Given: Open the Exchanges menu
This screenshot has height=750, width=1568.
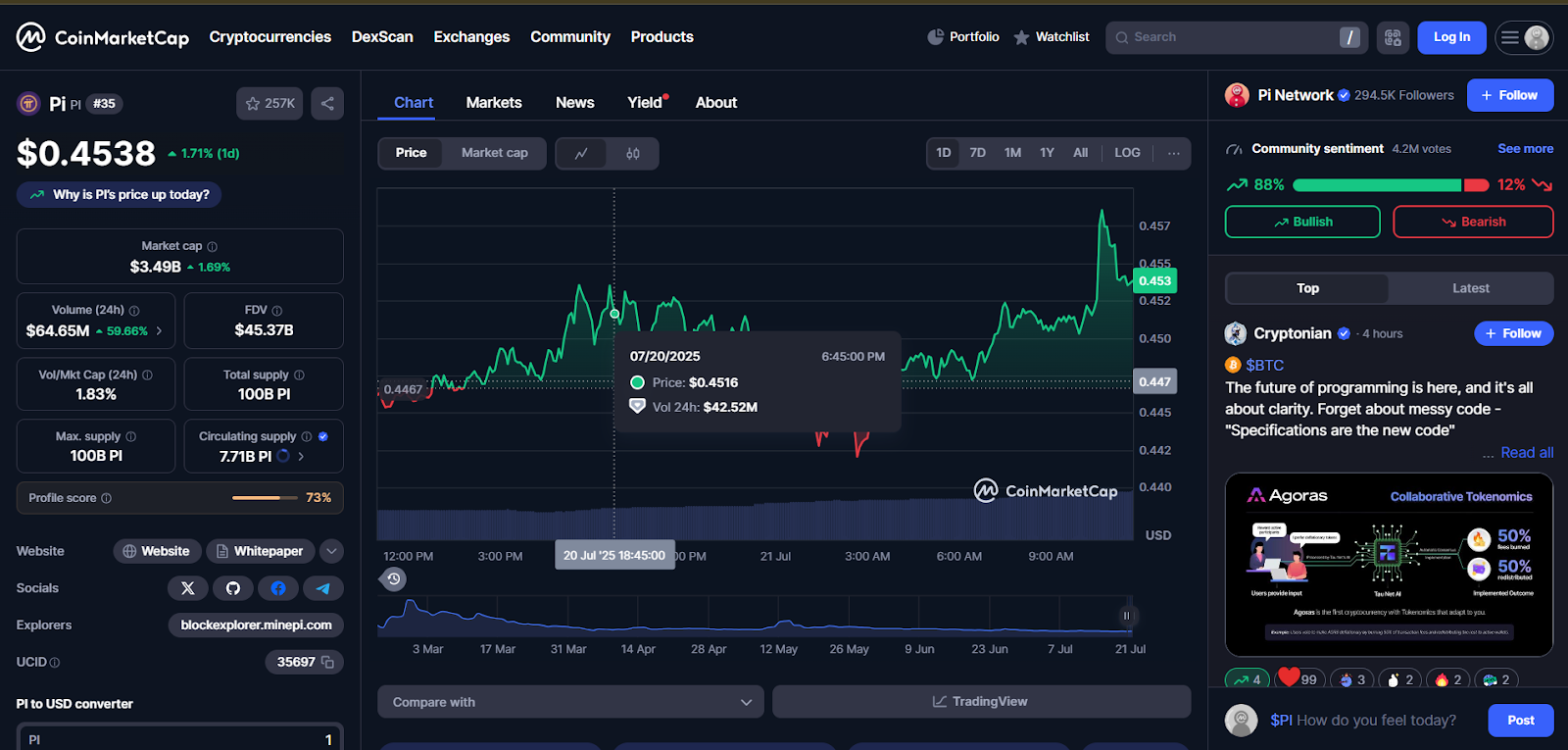Looking at the screenshot, I should (x=471, y=37).
